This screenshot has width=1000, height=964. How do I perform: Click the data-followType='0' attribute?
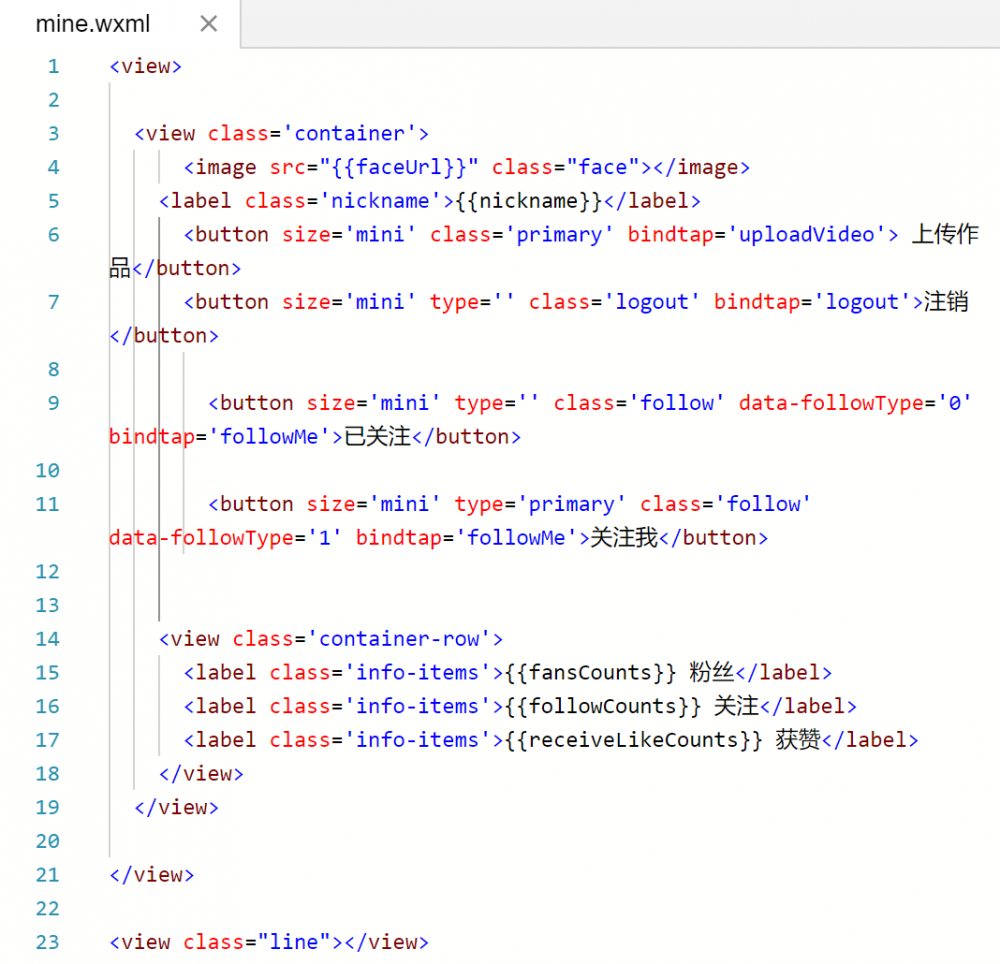pos(855,404)
